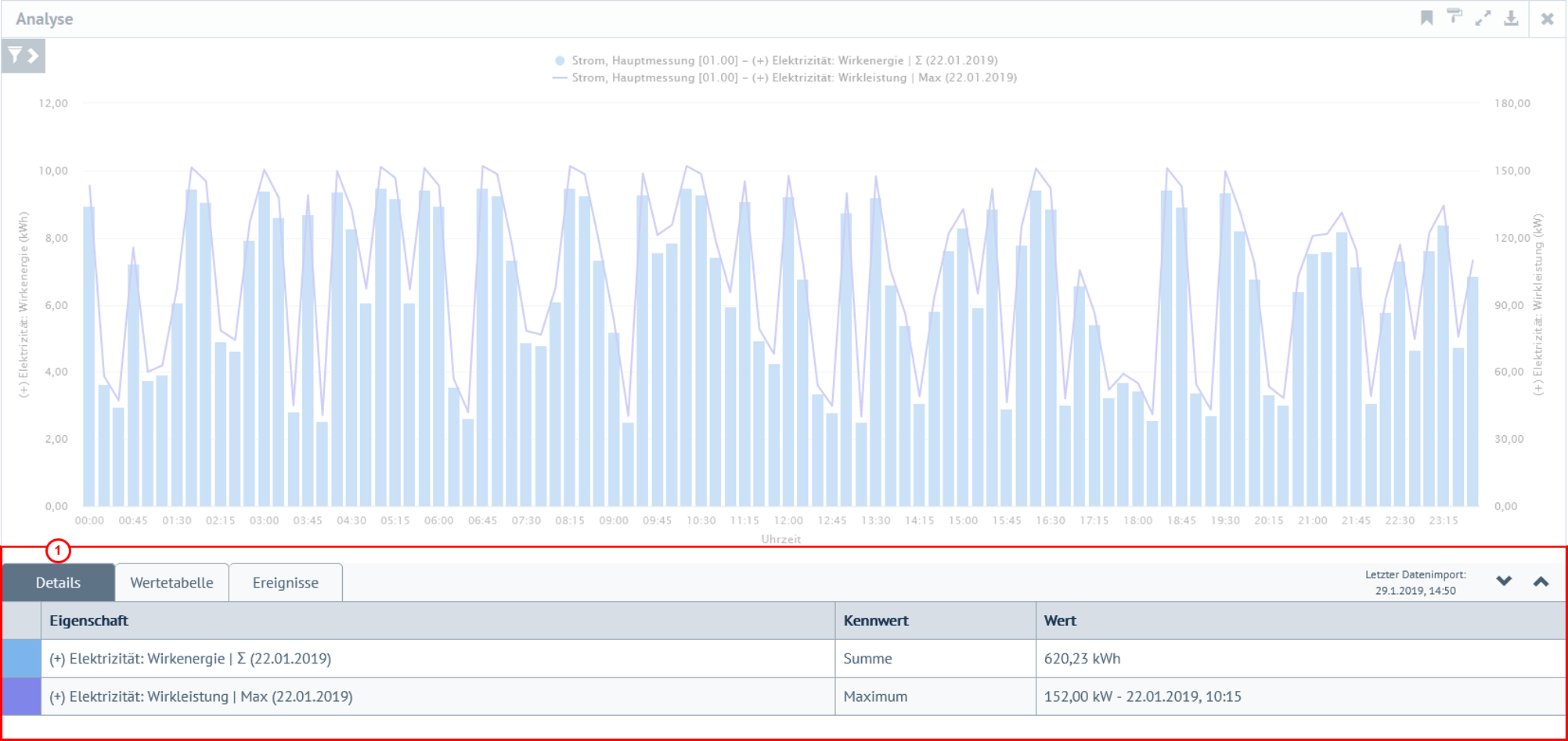Select the Wirkenergie Σ (22.01.2019) row

190,659
